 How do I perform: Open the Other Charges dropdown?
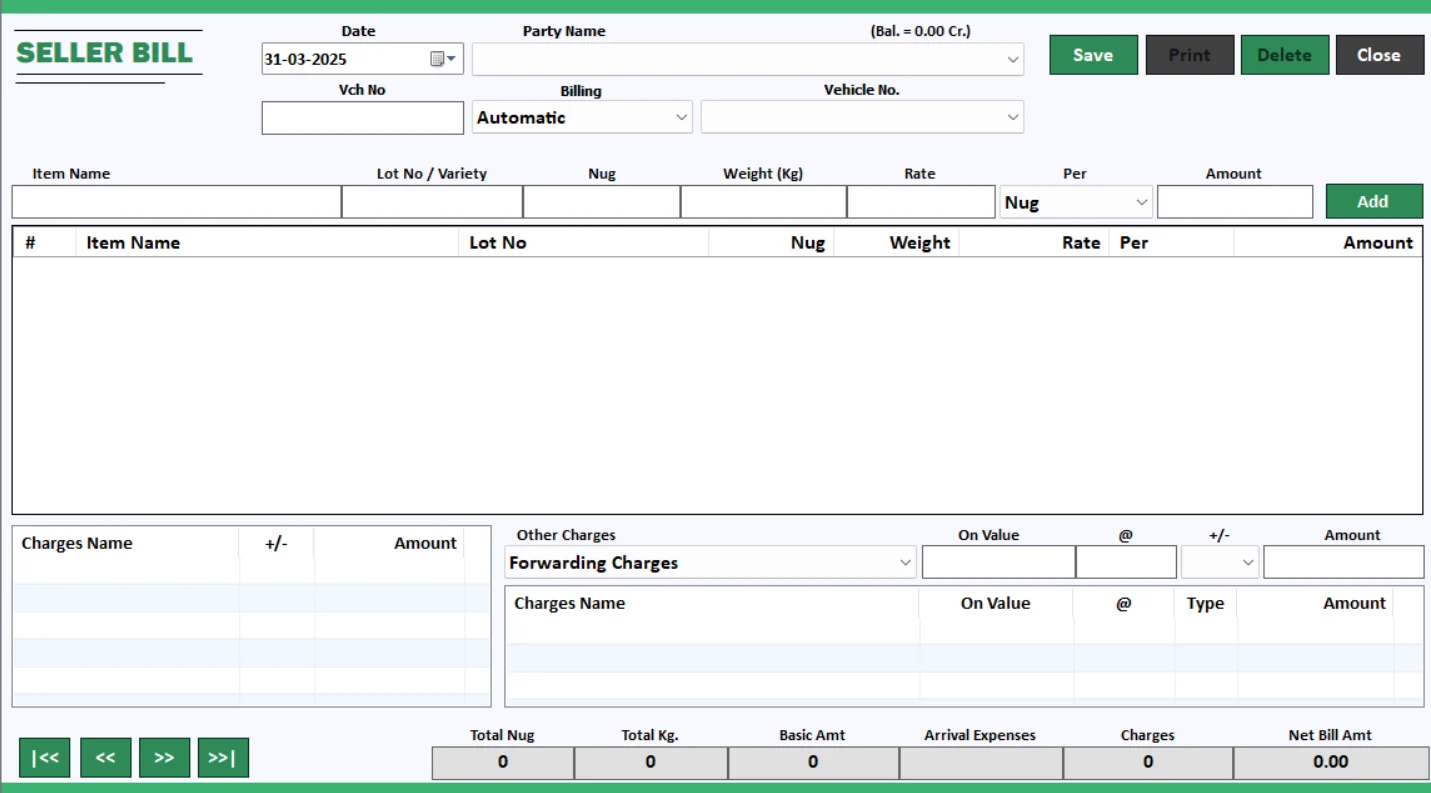pyautogui.click(x=710, y=562)
